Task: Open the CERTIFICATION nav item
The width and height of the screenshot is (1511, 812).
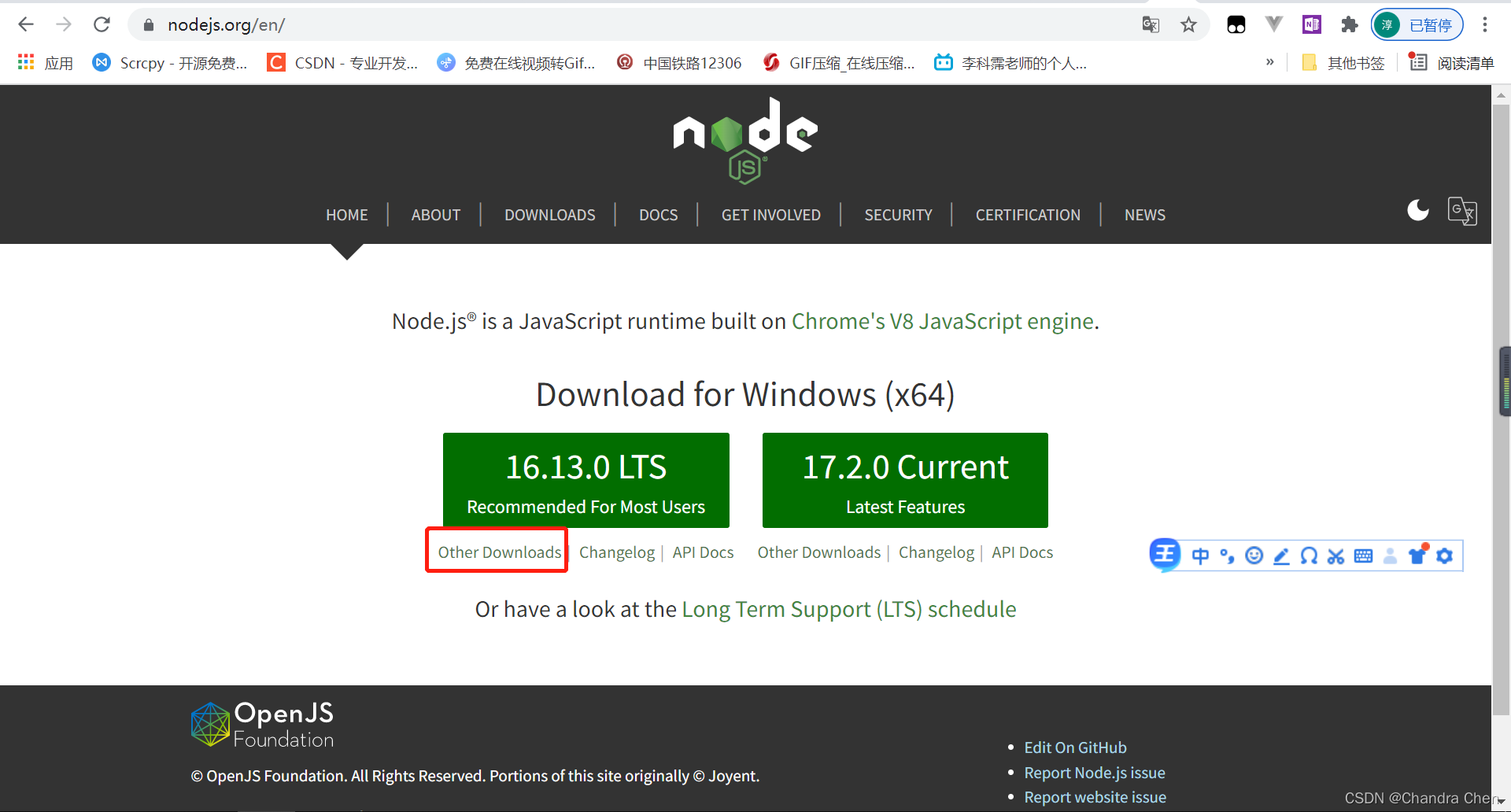Action: pos(1028,215)
